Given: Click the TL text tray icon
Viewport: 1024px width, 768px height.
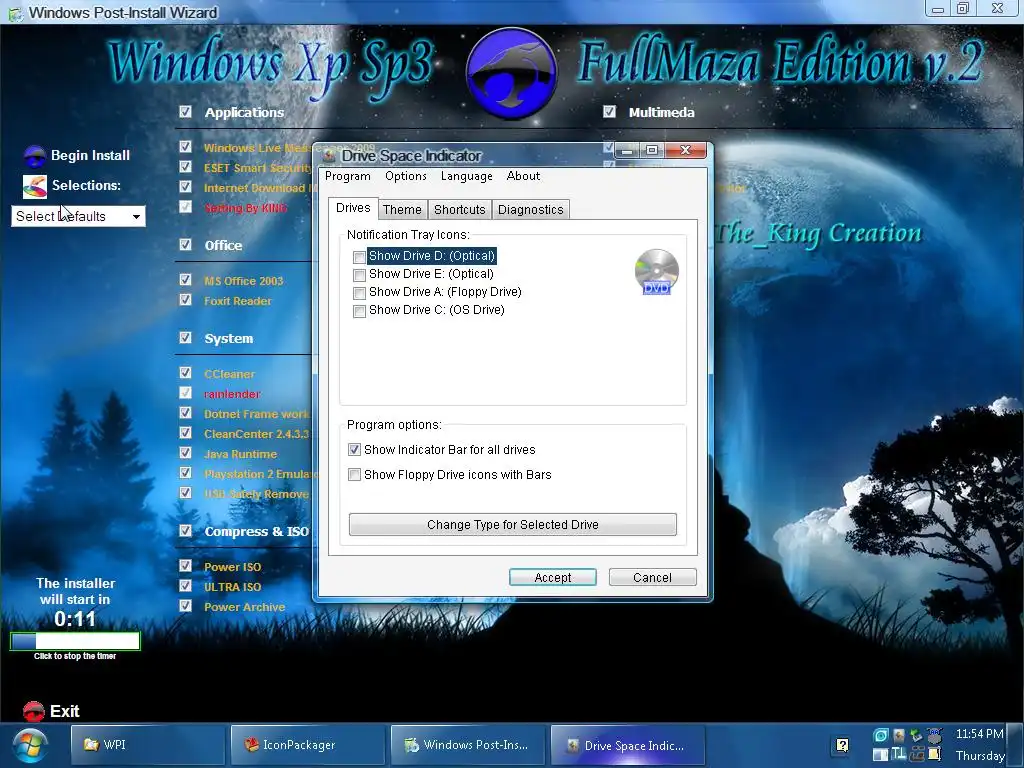Looking at the screenshot, I should point(899,754).
